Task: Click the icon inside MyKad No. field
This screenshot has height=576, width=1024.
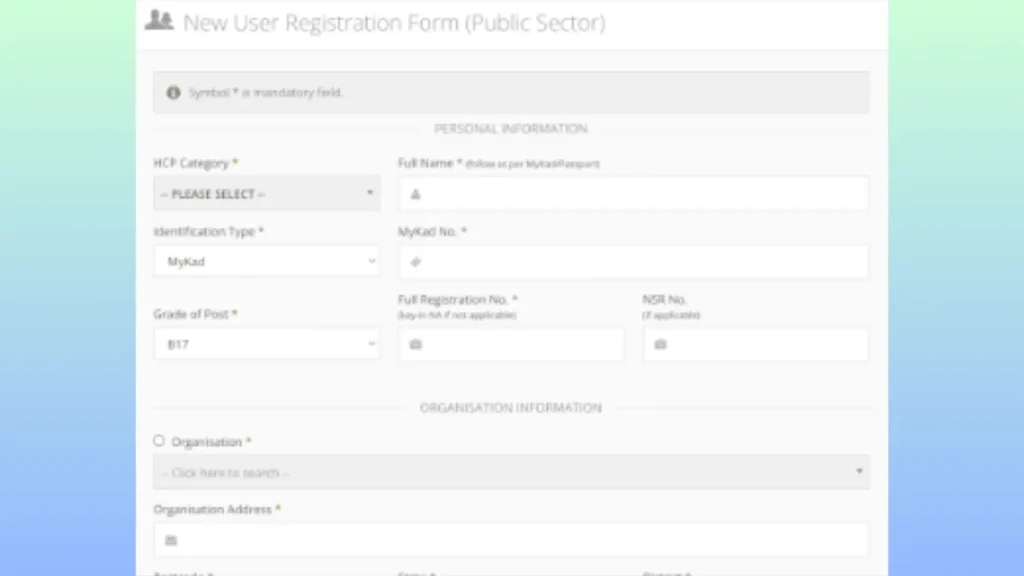Action: 416,262
